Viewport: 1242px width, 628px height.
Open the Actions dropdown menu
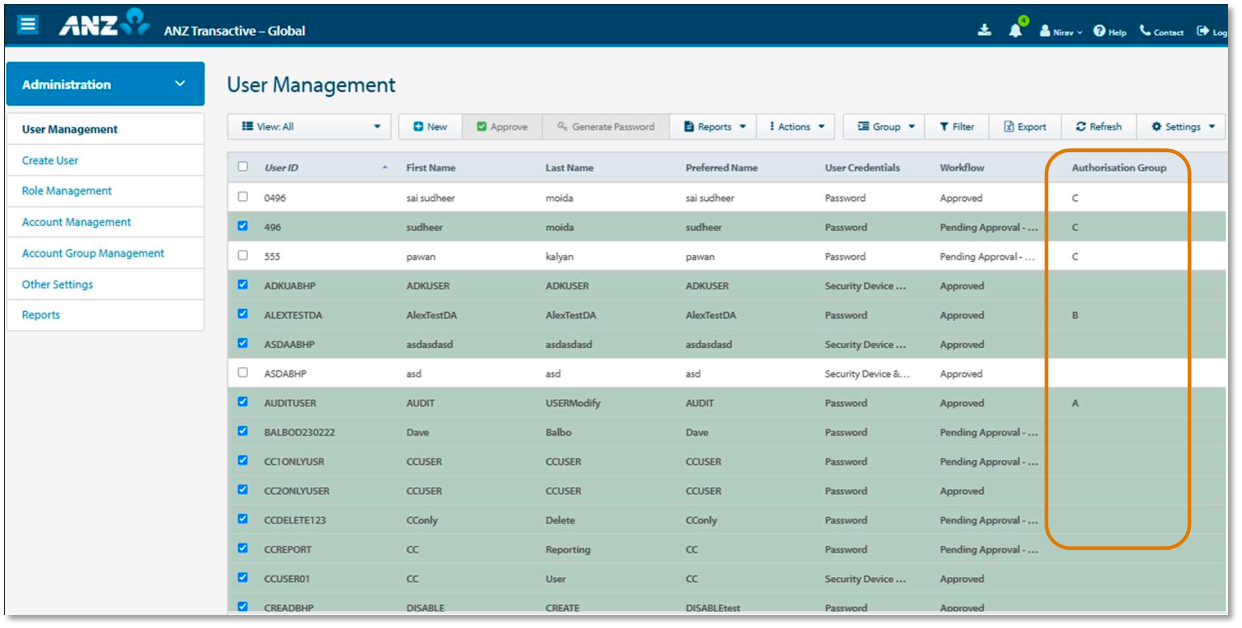[796, 127]
